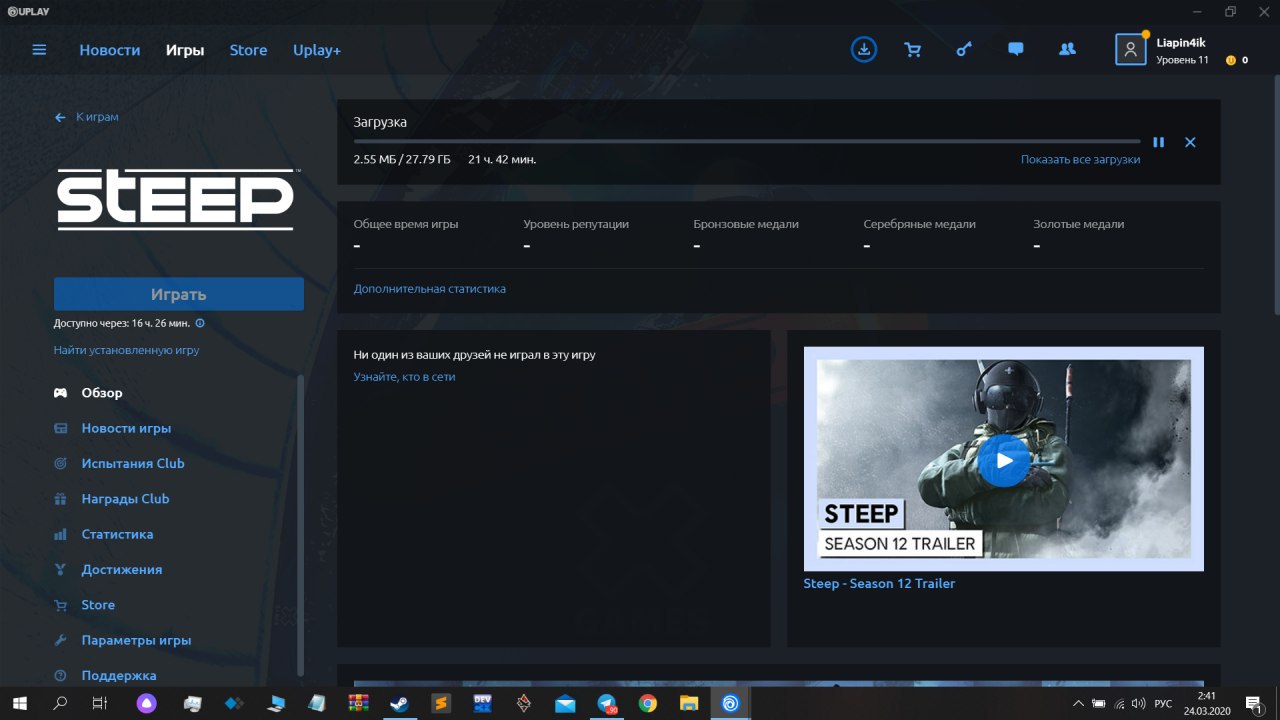Viewport: 1280px width, 720px height.
Task: Open Store in the game sidebar
Action: click(x=98, y=604)
